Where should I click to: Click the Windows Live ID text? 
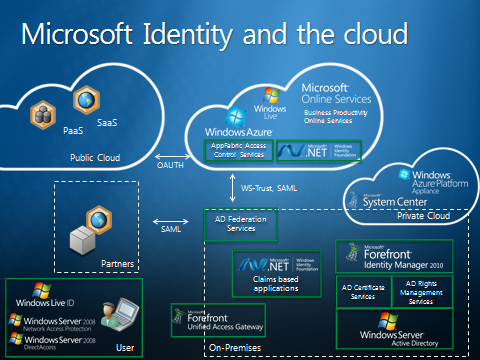(x=45, y=303)
